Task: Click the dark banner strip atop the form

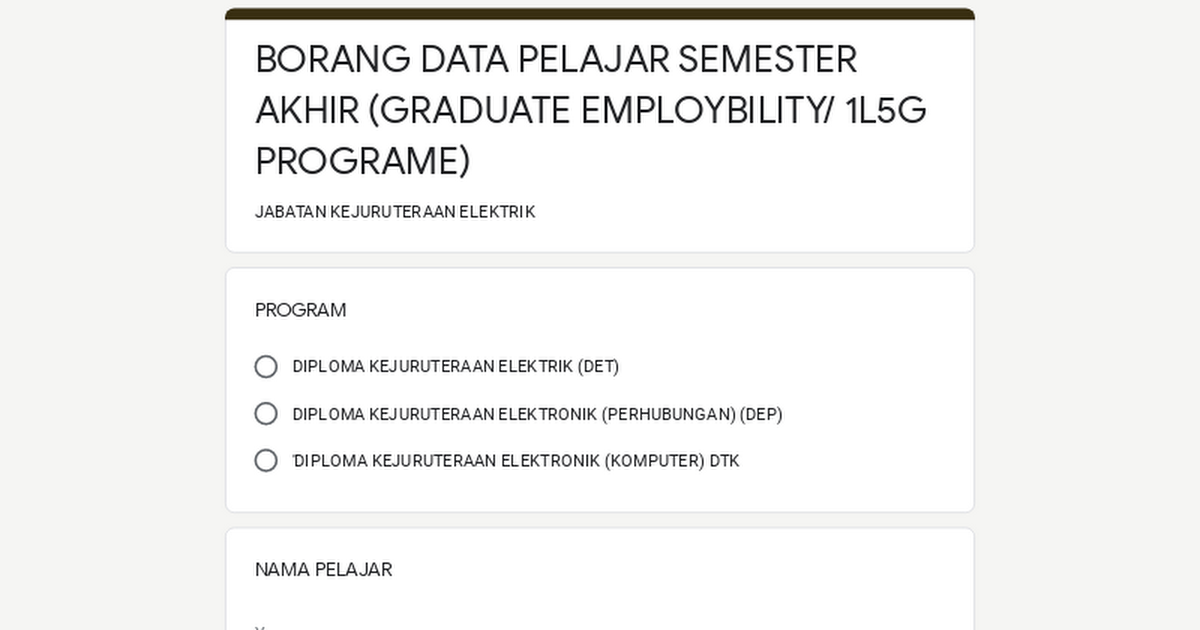Action: click(x=600, y=14)
